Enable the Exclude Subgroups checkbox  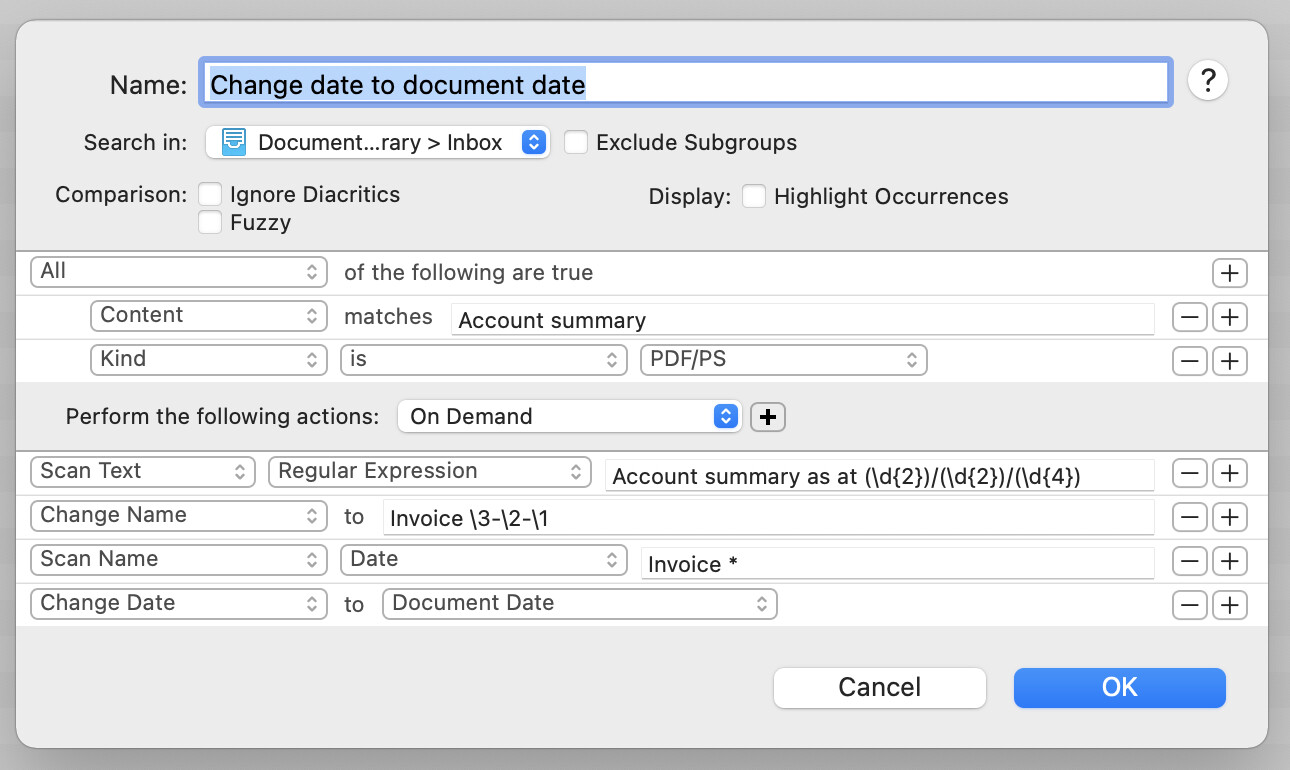click(576, 143)
